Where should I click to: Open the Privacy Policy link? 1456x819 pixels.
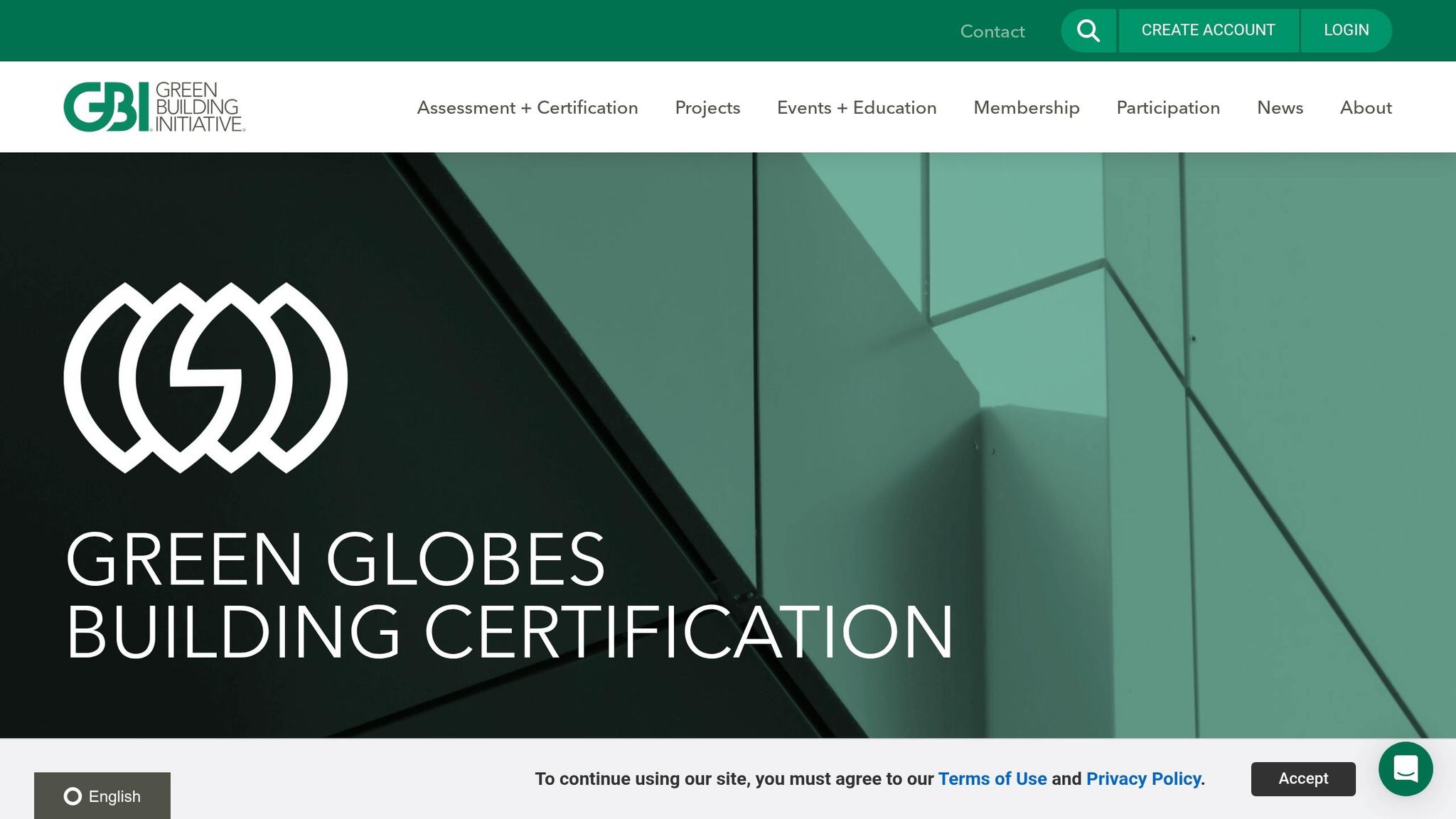[1144, 778]
